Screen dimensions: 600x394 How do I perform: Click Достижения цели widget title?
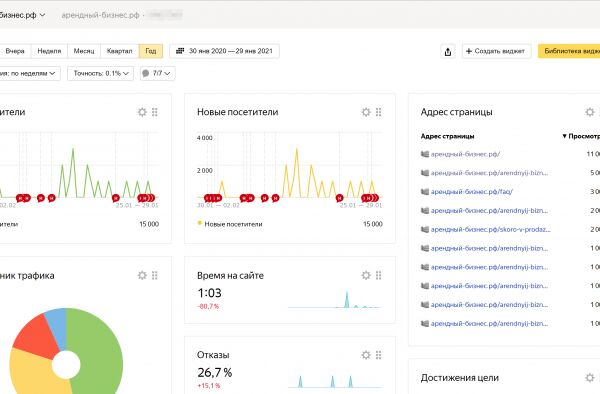[460, 378]
